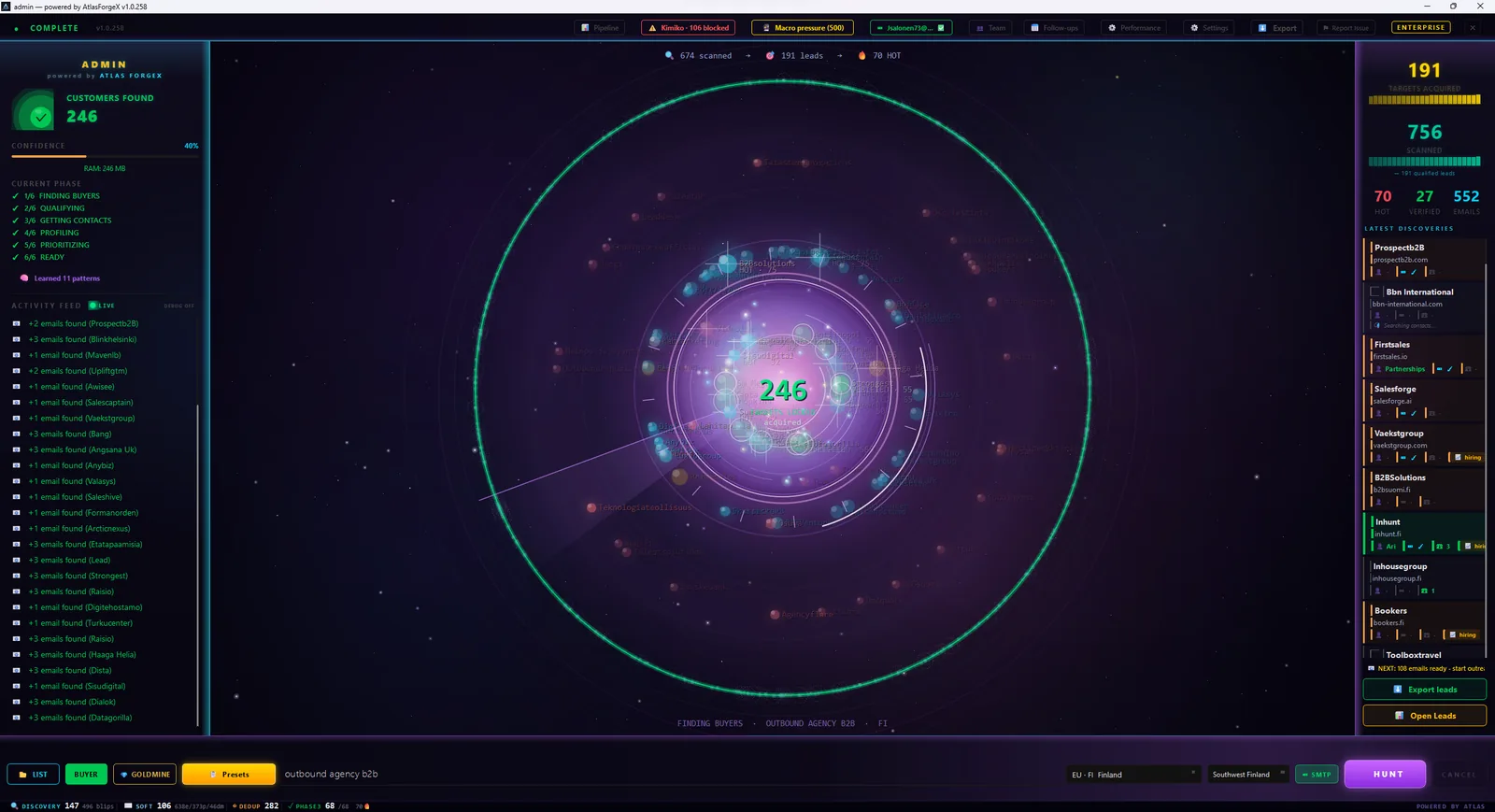Toggle the Jsalonen73 account checkbox
The image size is (1495, 812).
941,28
